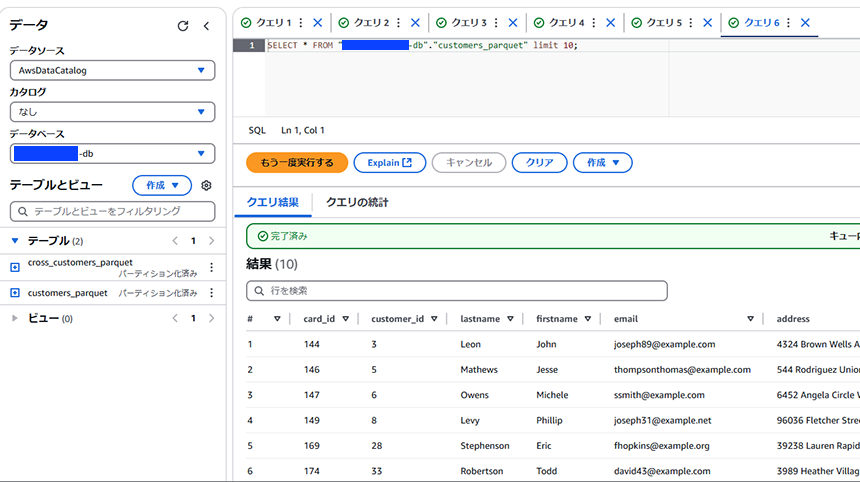The width and height of the screenshot is (860, 482).
Task: Sort by the card_id column
Action: (x=346, y=319)
